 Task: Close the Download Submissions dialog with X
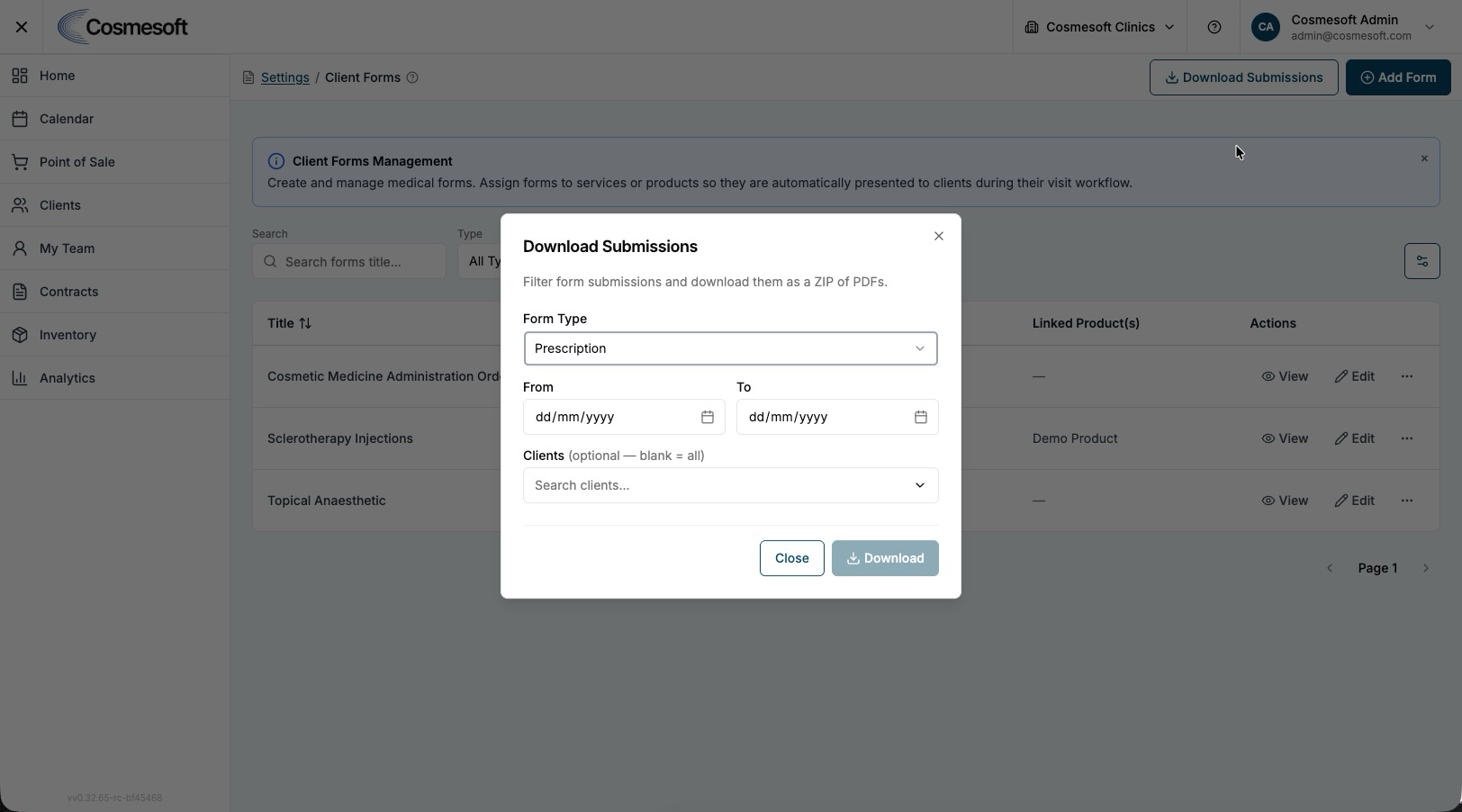pos(939,236)
